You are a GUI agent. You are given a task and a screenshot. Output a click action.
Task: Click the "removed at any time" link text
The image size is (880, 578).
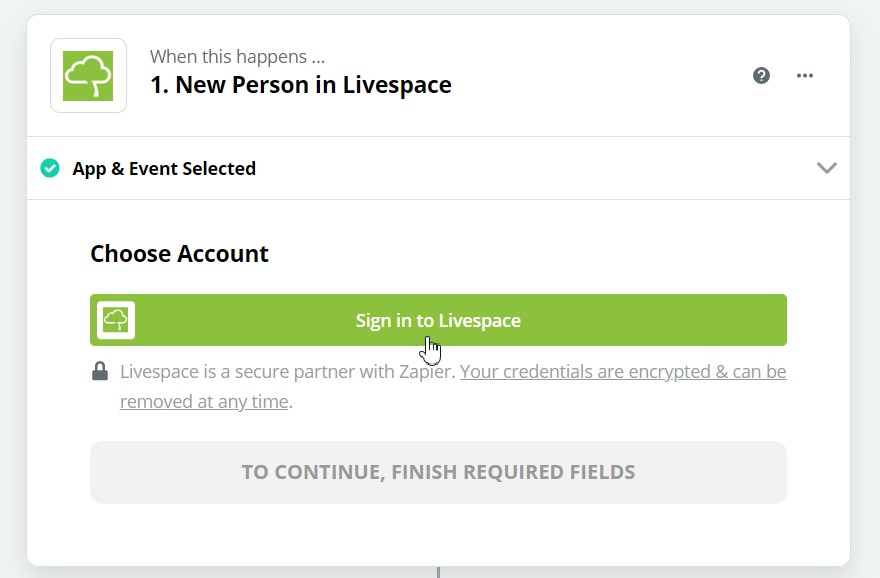pos(204,402)
